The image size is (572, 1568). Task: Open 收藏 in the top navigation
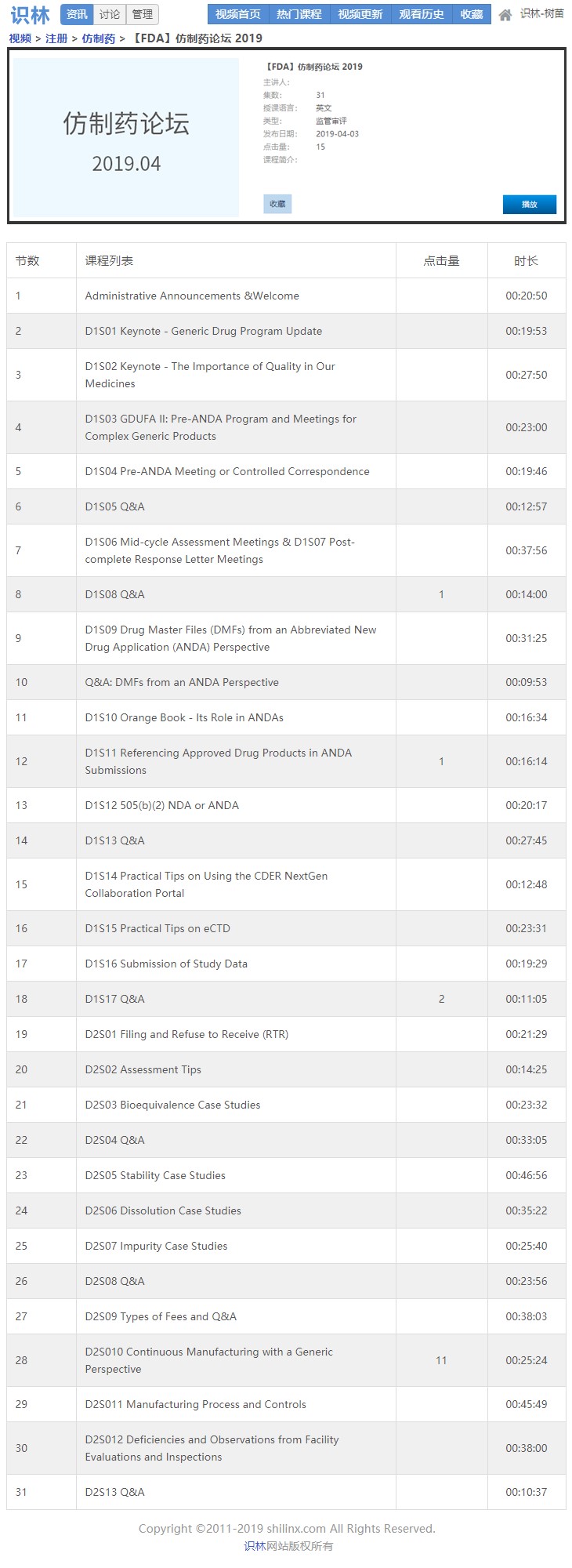(472, 14)
